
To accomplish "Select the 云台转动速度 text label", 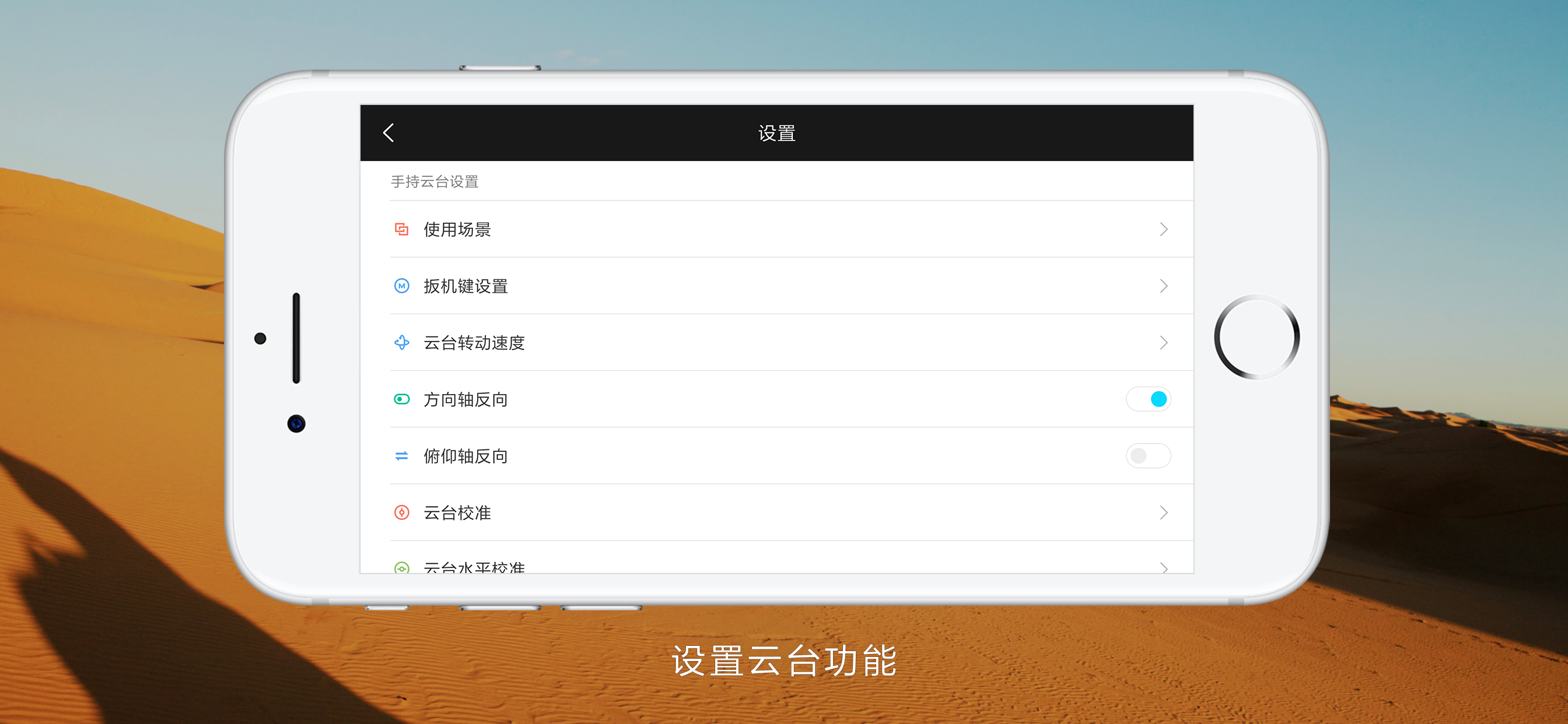I will (x=474, y=343).
